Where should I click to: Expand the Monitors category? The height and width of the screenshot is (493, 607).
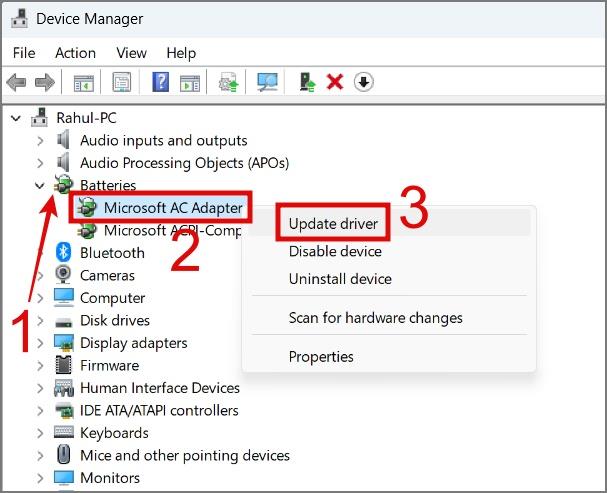tap(40, 478)
